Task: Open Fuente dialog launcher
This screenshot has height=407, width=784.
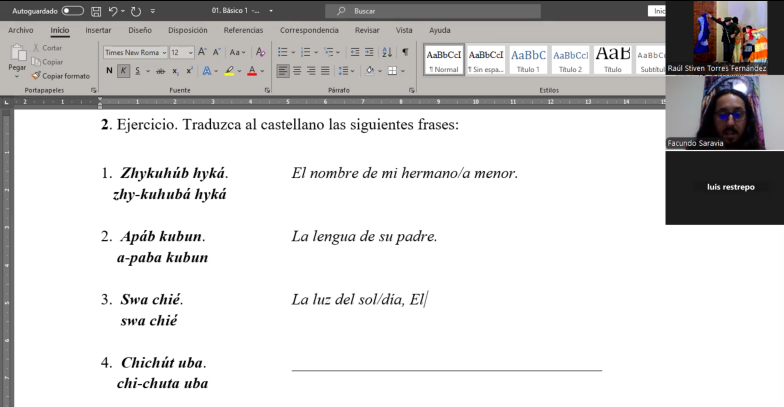Action: coord(267,90)
